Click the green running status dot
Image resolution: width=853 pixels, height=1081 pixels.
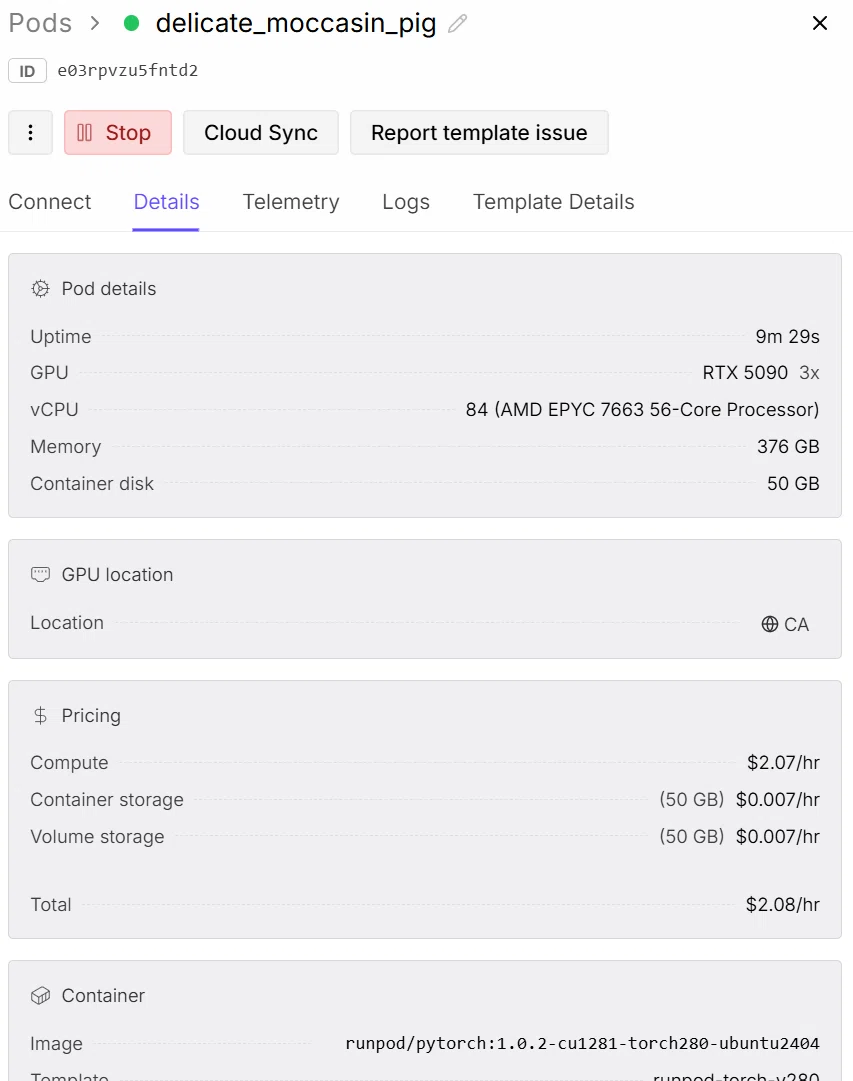pyautogui.click(x=131, y=23)
